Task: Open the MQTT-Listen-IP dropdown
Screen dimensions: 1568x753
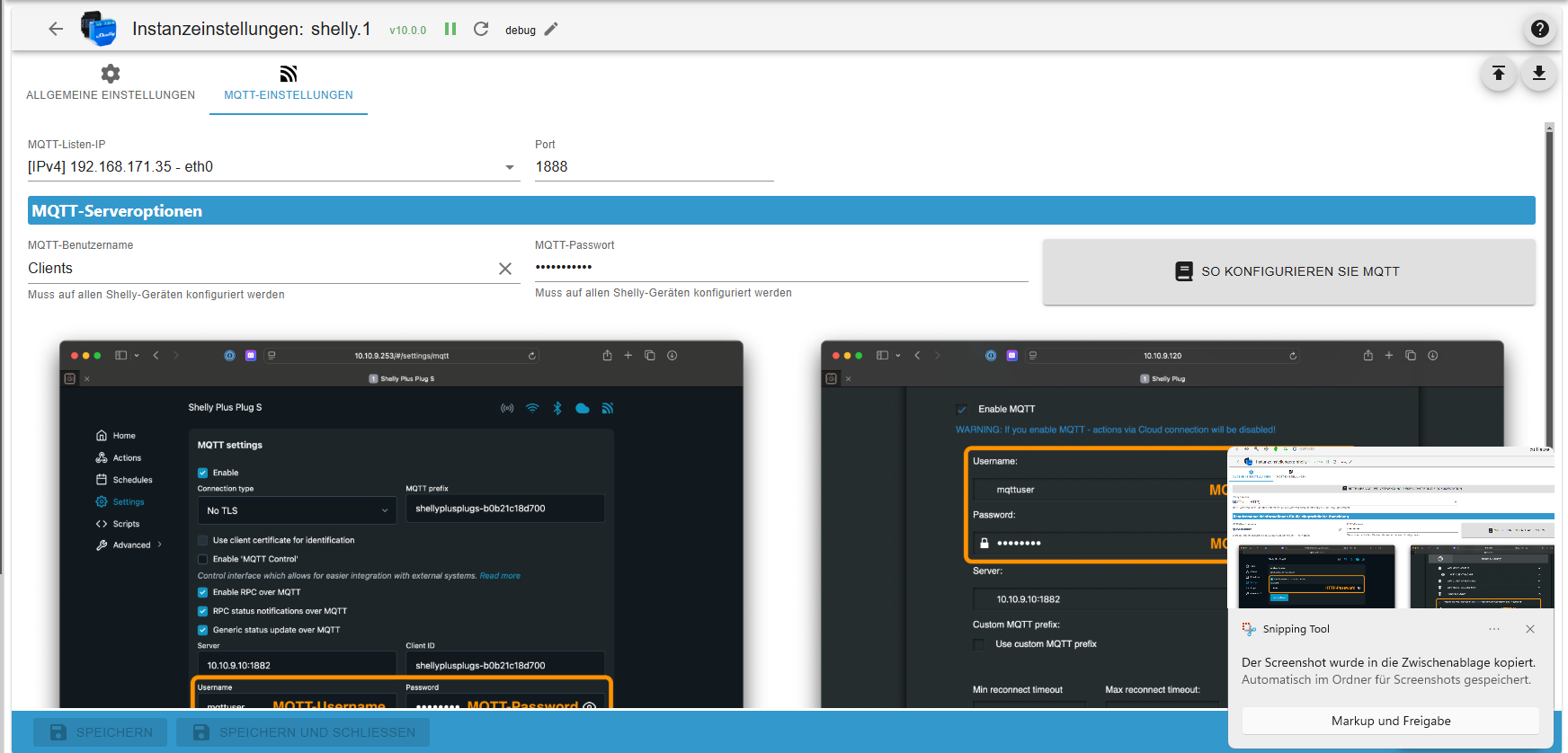Action: 274,167
